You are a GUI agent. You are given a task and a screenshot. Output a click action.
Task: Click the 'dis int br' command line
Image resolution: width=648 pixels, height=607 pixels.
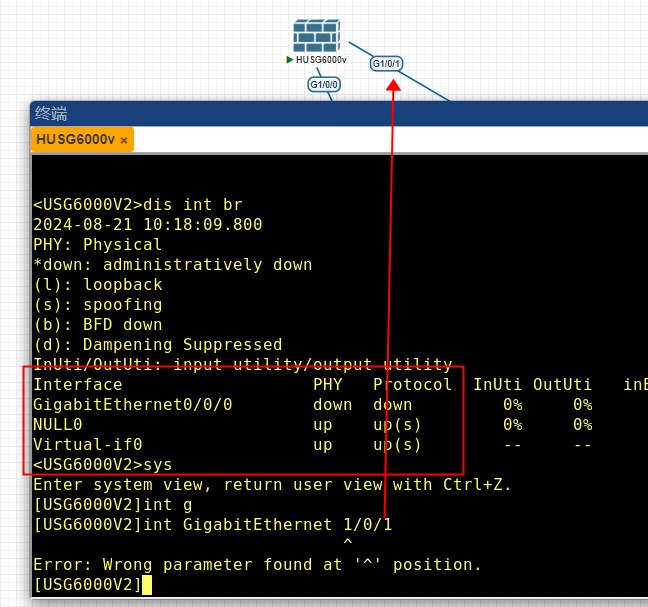138,205
